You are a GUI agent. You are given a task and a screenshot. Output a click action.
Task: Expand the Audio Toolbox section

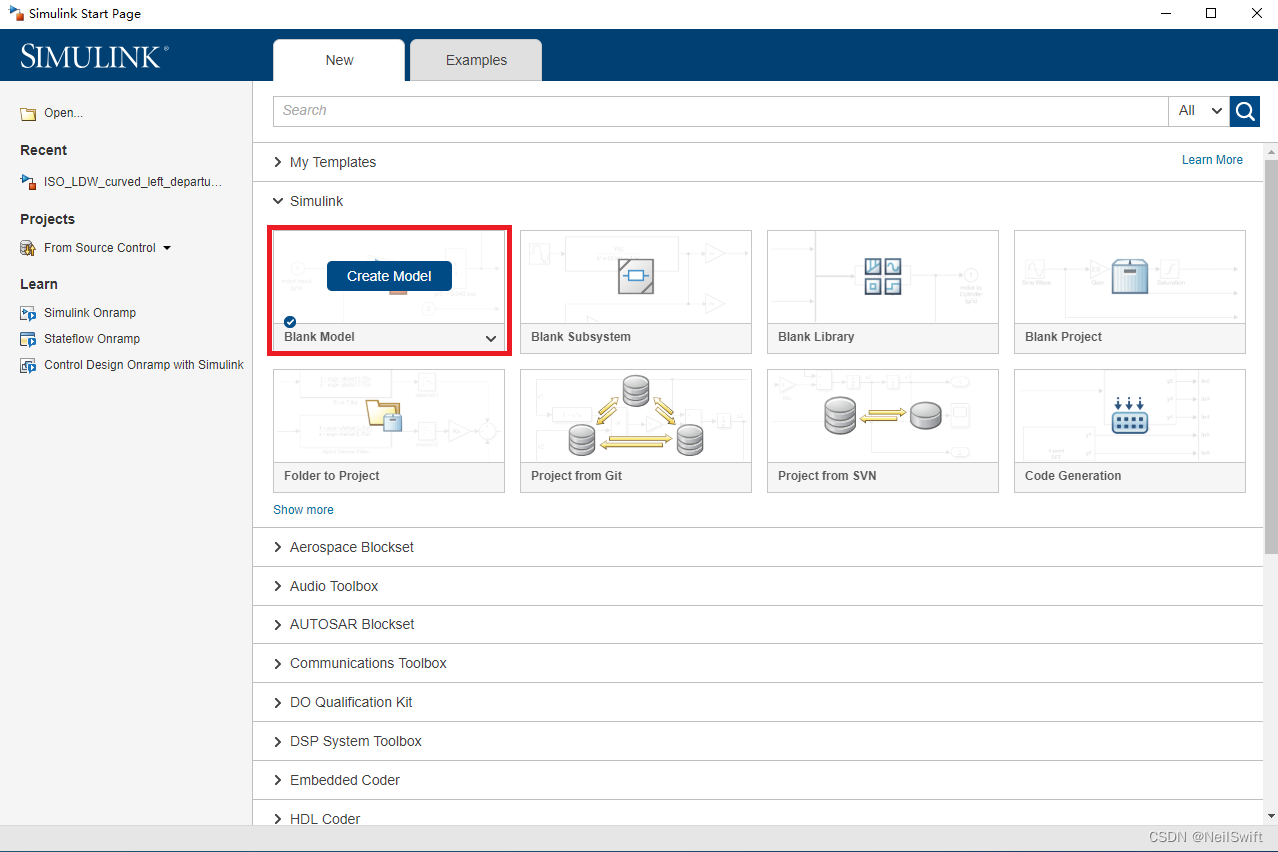tap(278, 586)
